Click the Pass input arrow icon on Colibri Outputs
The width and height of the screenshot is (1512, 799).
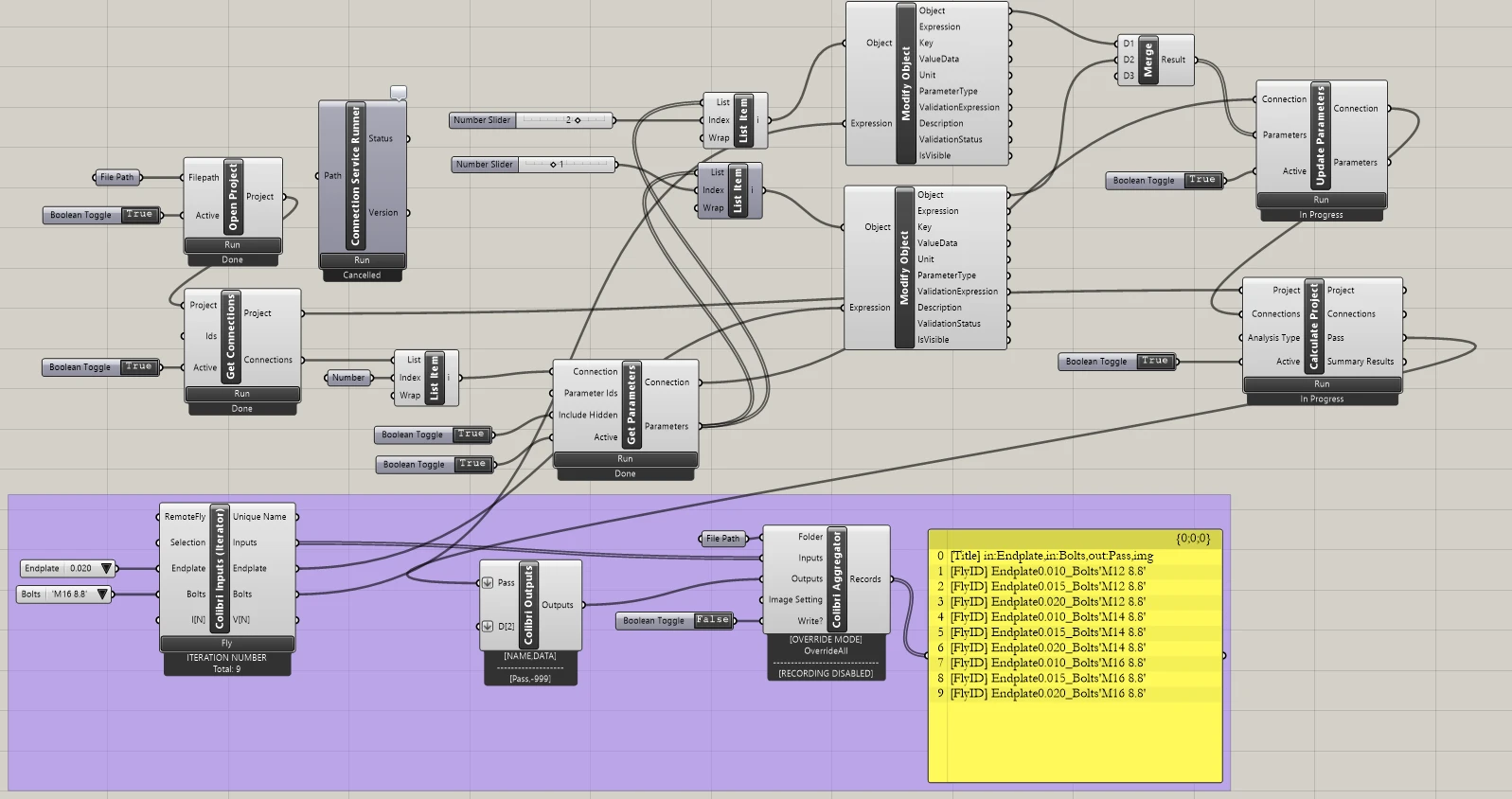coord(488,582)
